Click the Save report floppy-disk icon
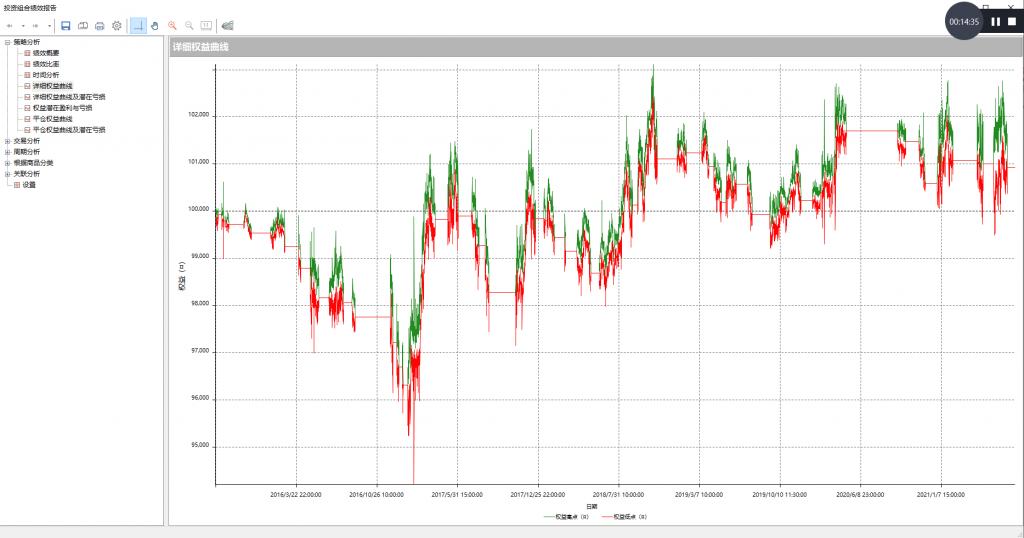 pos(65,26)
